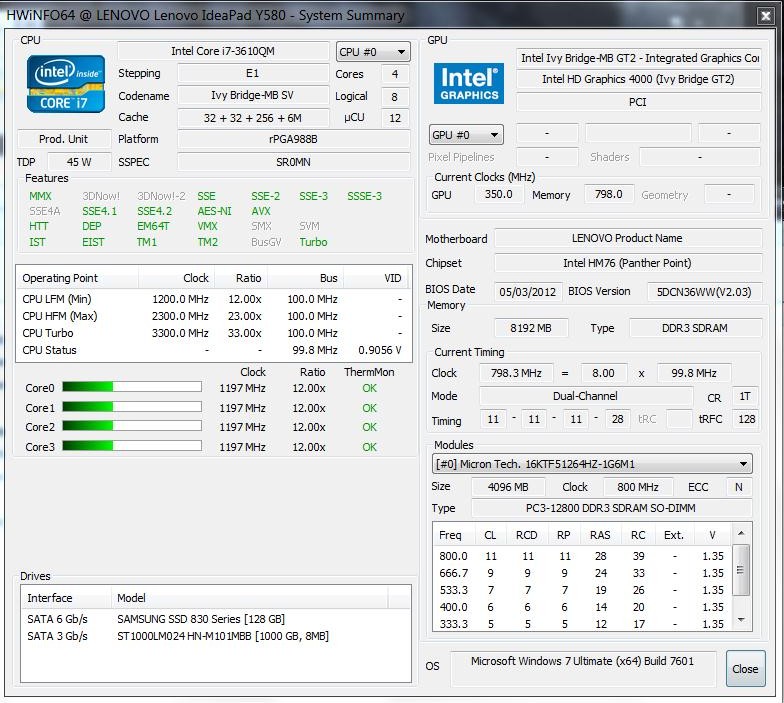Click the timing table scroll down arrow

coord(742,620)
